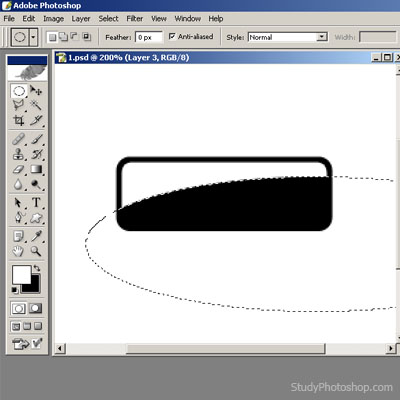Enable Subtract from Selection mode
Image resolution: width=400 pixels, height=400 pixels.
(x=74, y=37)
